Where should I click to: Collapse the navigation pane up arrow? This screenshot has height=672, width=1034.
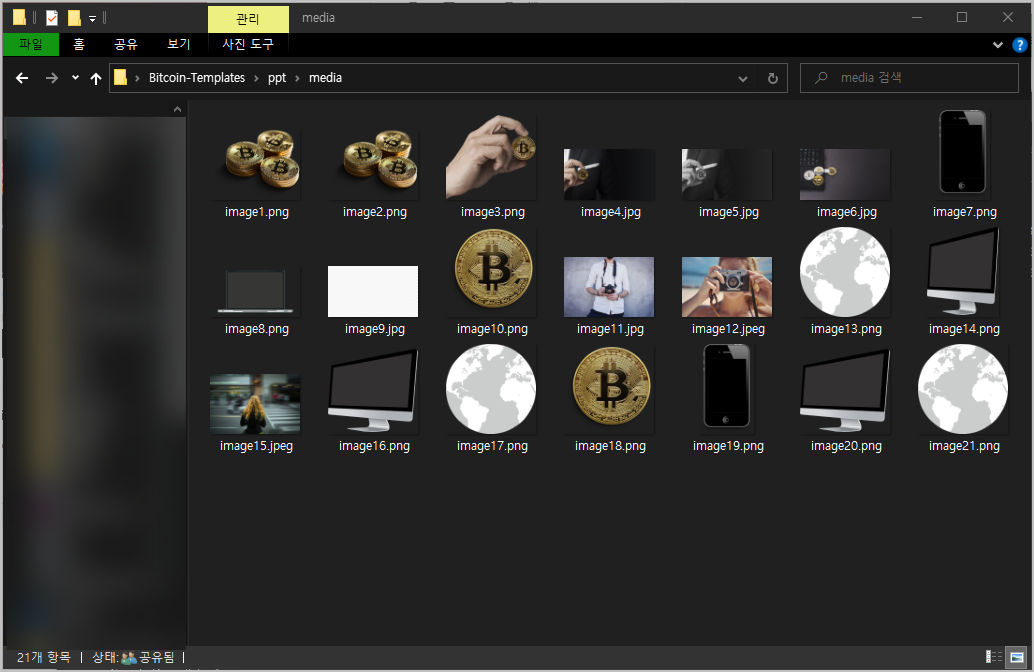(177, 109)
